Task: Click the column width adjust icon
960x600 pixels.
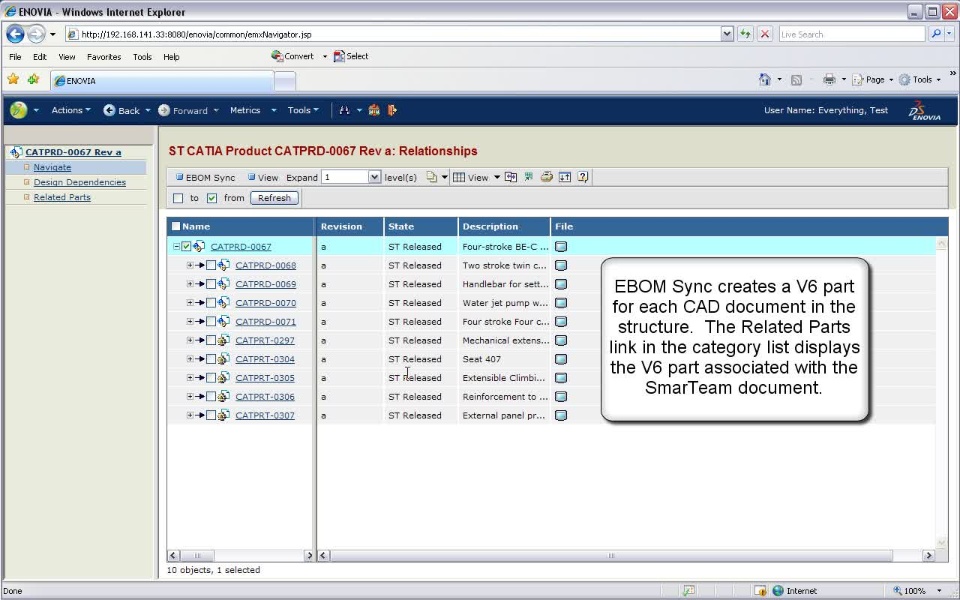Action: [x=511, y=177]
